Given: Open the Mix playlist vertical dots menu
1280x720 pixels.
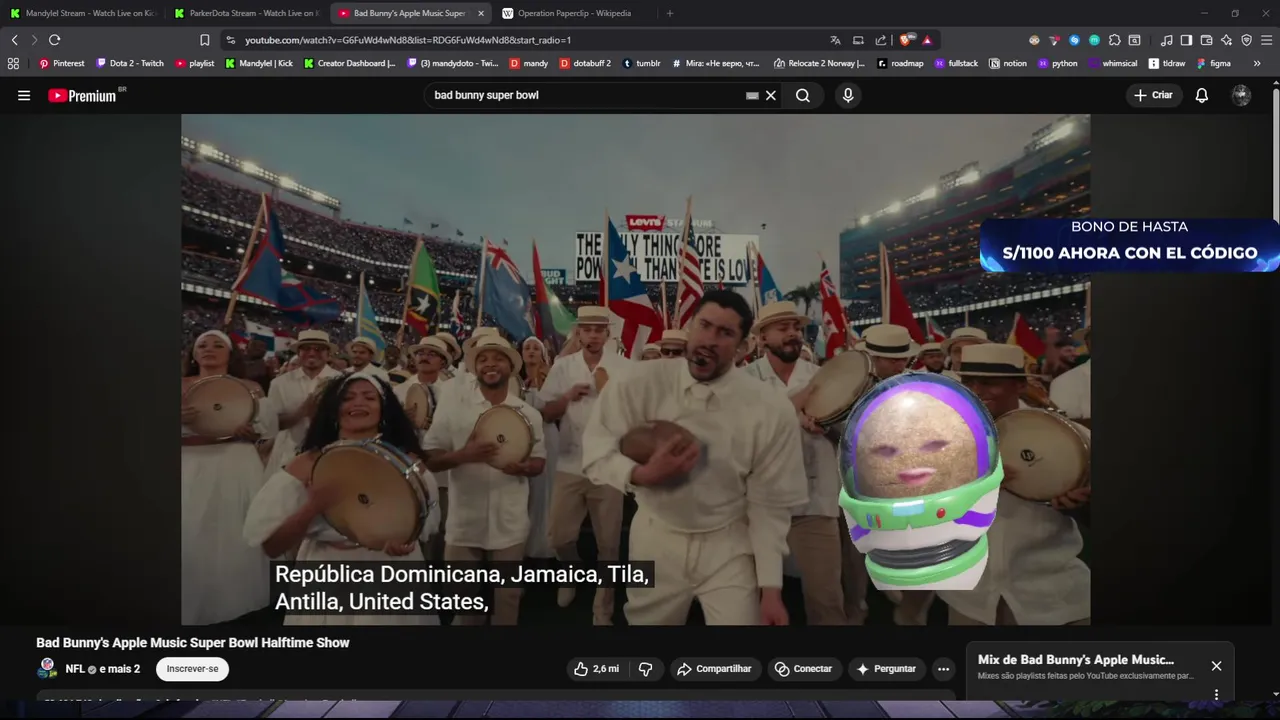Looking at the screenshot, I should [x=1216, y=694].
